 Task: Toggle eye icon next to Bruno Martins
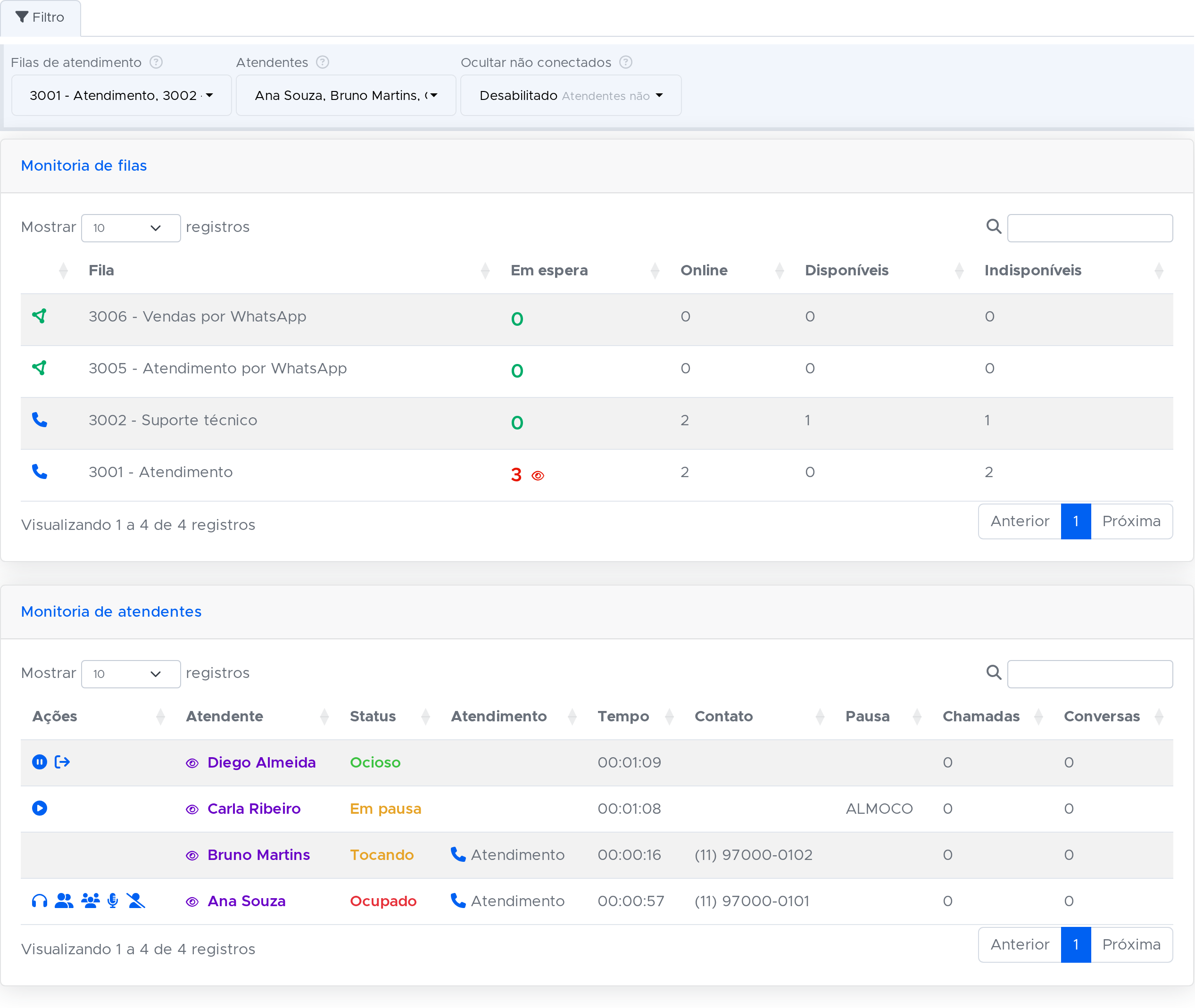[x=192, y=856]
